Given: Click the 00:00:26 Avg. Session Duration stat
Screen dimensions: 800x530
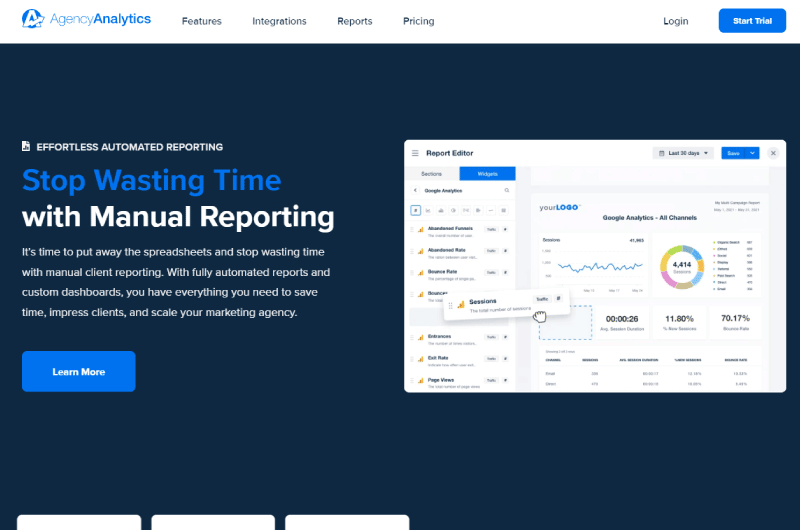Looking at the screenshot, I should click(622, 322).
